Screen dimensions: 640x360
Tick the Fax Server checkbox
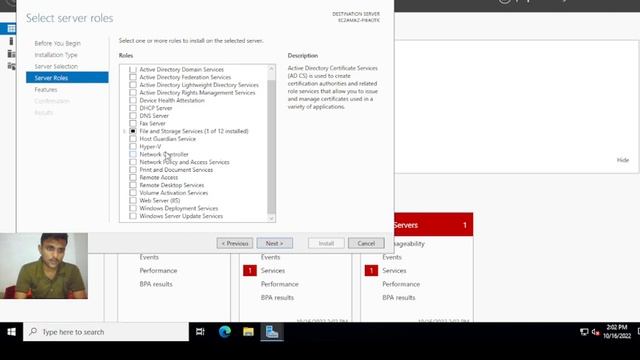click(x=133, y=123)
